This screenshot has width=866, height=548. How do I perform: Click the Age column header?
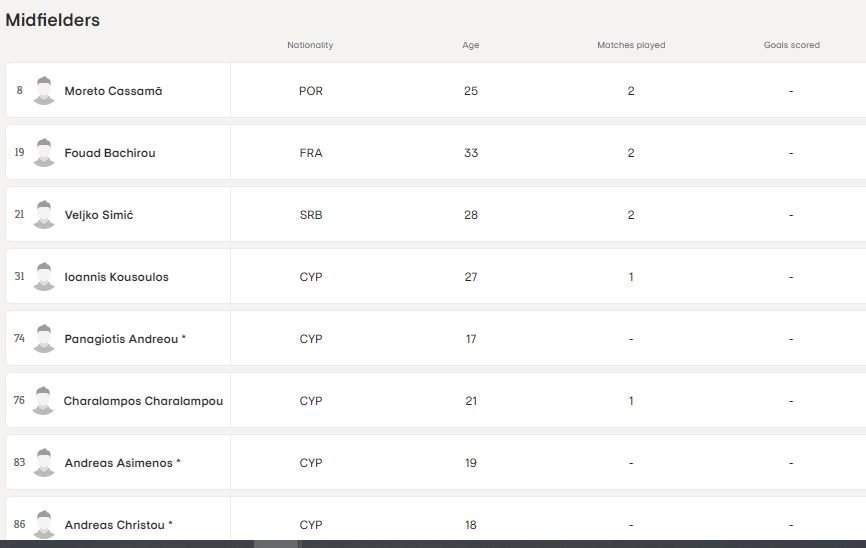(471, 45)
